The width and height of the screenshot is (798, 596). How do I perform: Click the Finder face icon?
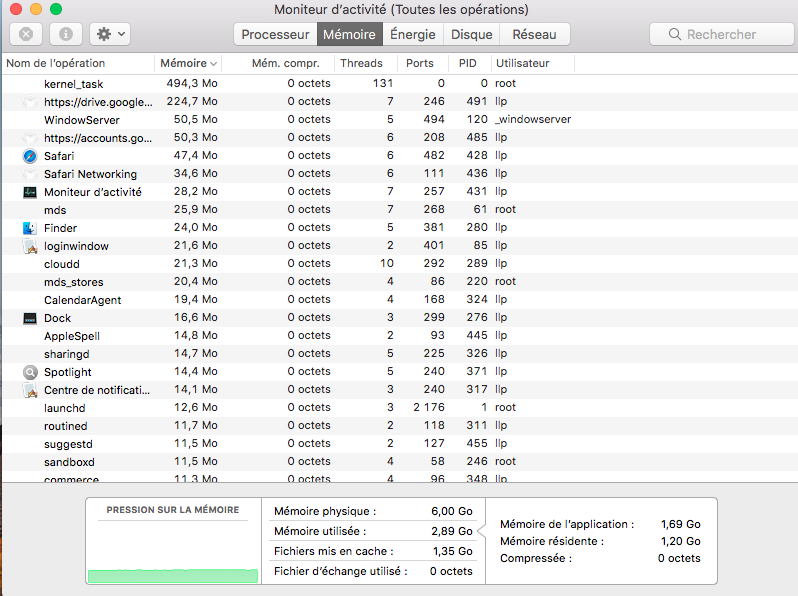tap(30, 228)
